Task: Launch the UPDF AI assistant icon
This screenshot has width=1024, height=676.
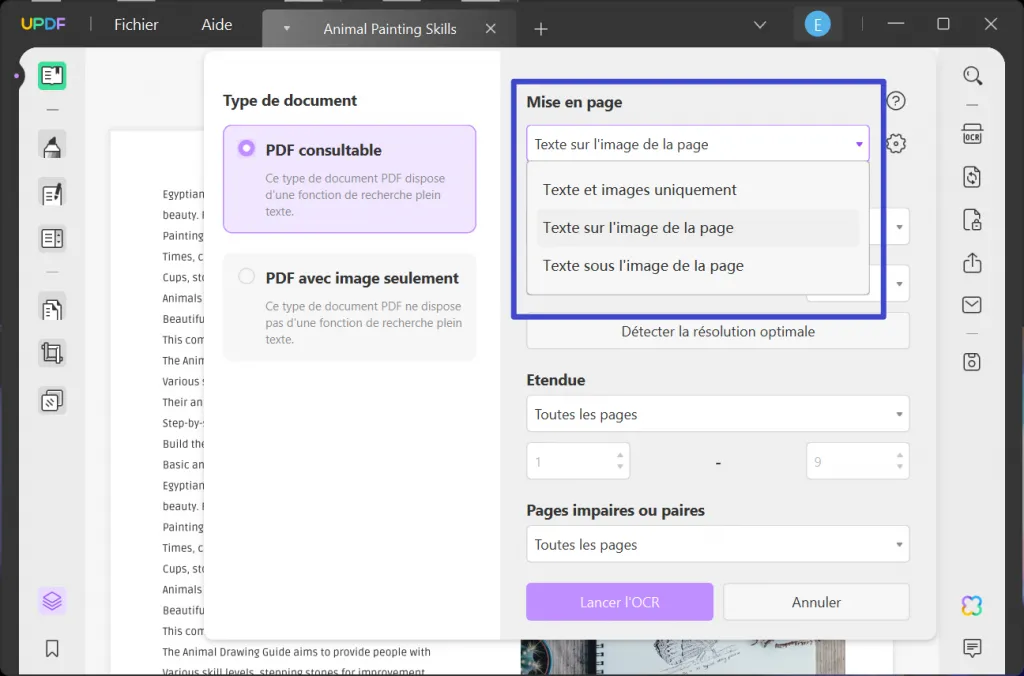Action: [x=971, y=605]
